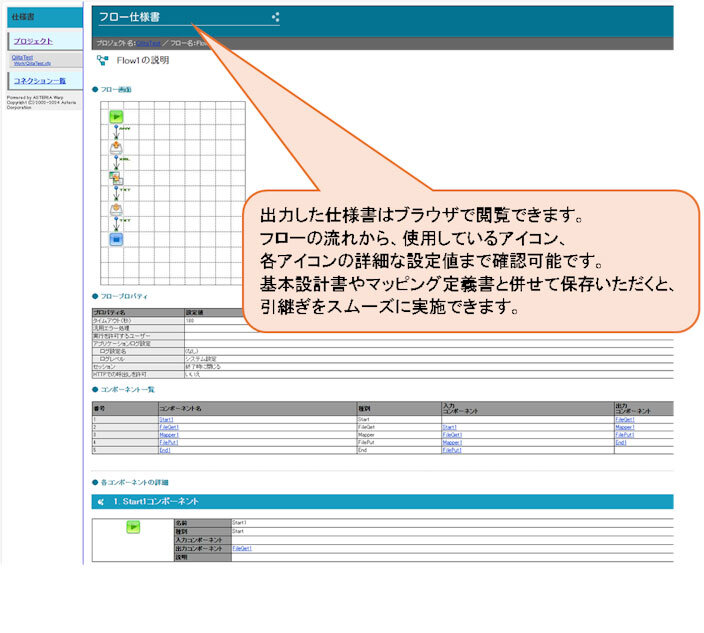Click FilePut1 link in component name column
Image resolution: width=704 pixels, height=633 pixels.
[169, 443]
